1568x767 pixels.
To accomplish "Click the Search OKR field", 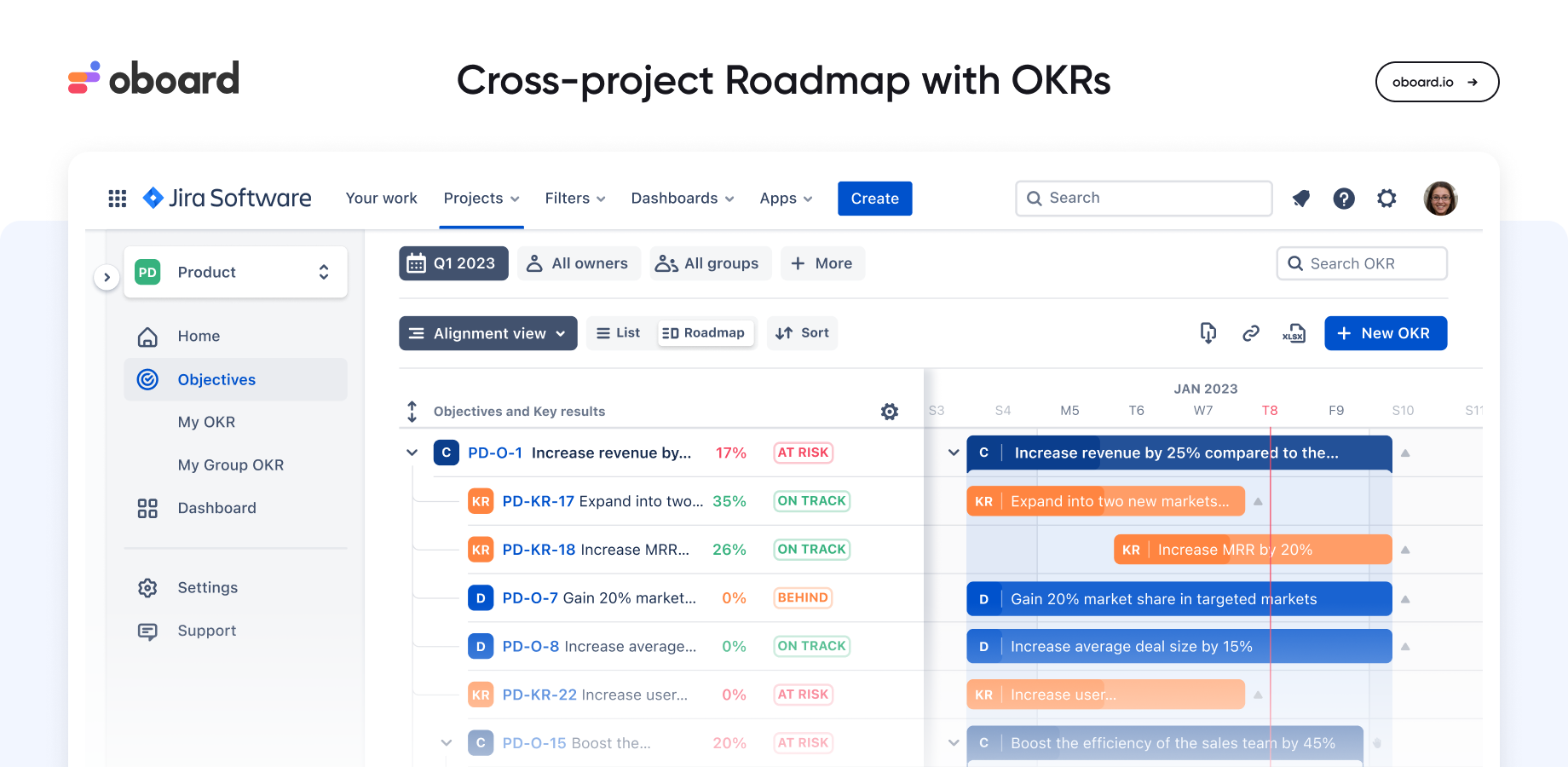I will [1362, 263].
